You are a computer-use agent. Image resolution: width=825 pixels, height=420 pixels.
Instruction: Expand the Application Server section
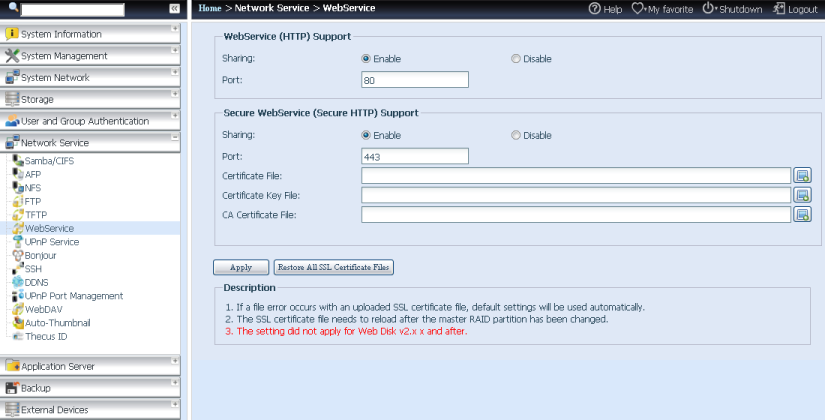tap(175, 361)
